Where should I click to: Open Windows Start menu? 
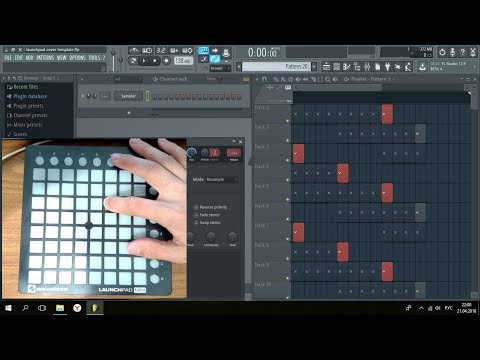point(8,308)
